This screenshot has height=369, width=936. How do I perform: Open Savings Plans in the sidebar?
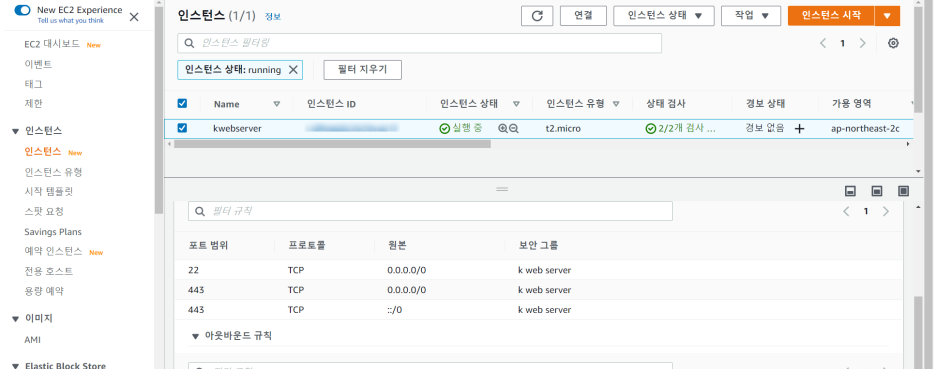coord(53,232)
